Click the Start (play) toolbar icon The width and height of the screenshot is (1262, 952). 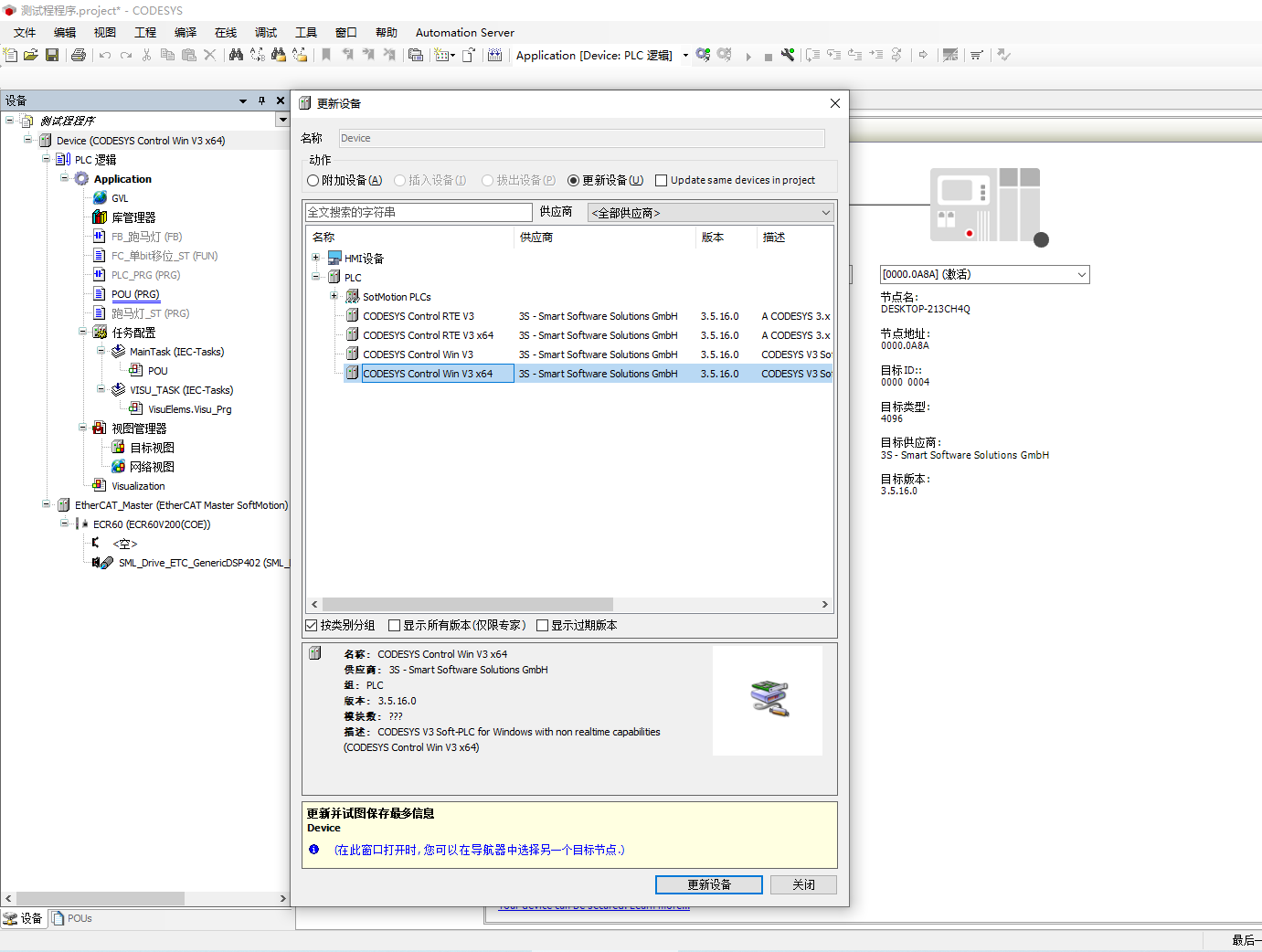click(x=748, y=56)
